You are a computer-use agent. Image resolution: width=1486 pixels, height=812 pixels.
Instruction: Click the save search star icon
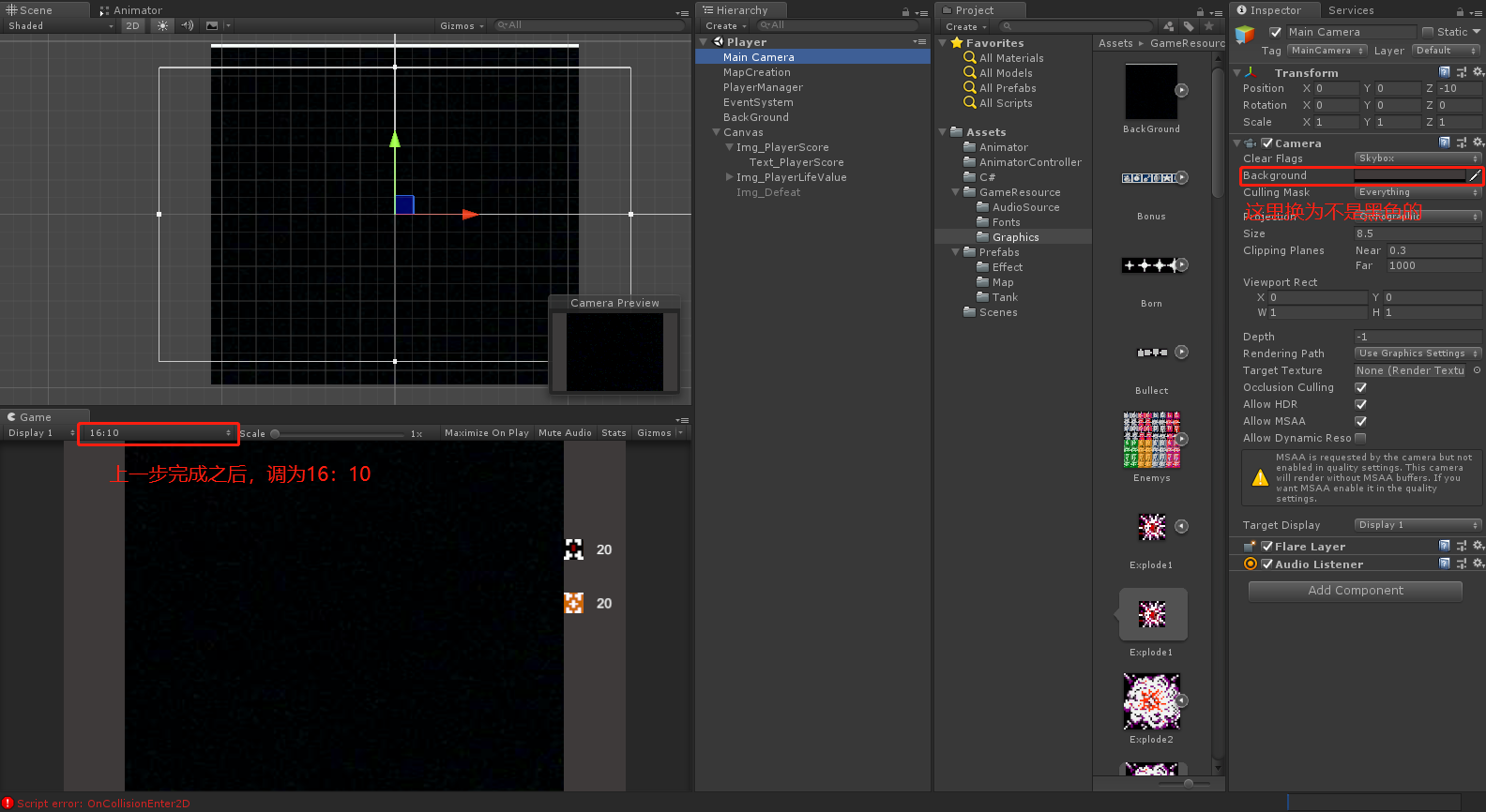[x=1209, y=26]
